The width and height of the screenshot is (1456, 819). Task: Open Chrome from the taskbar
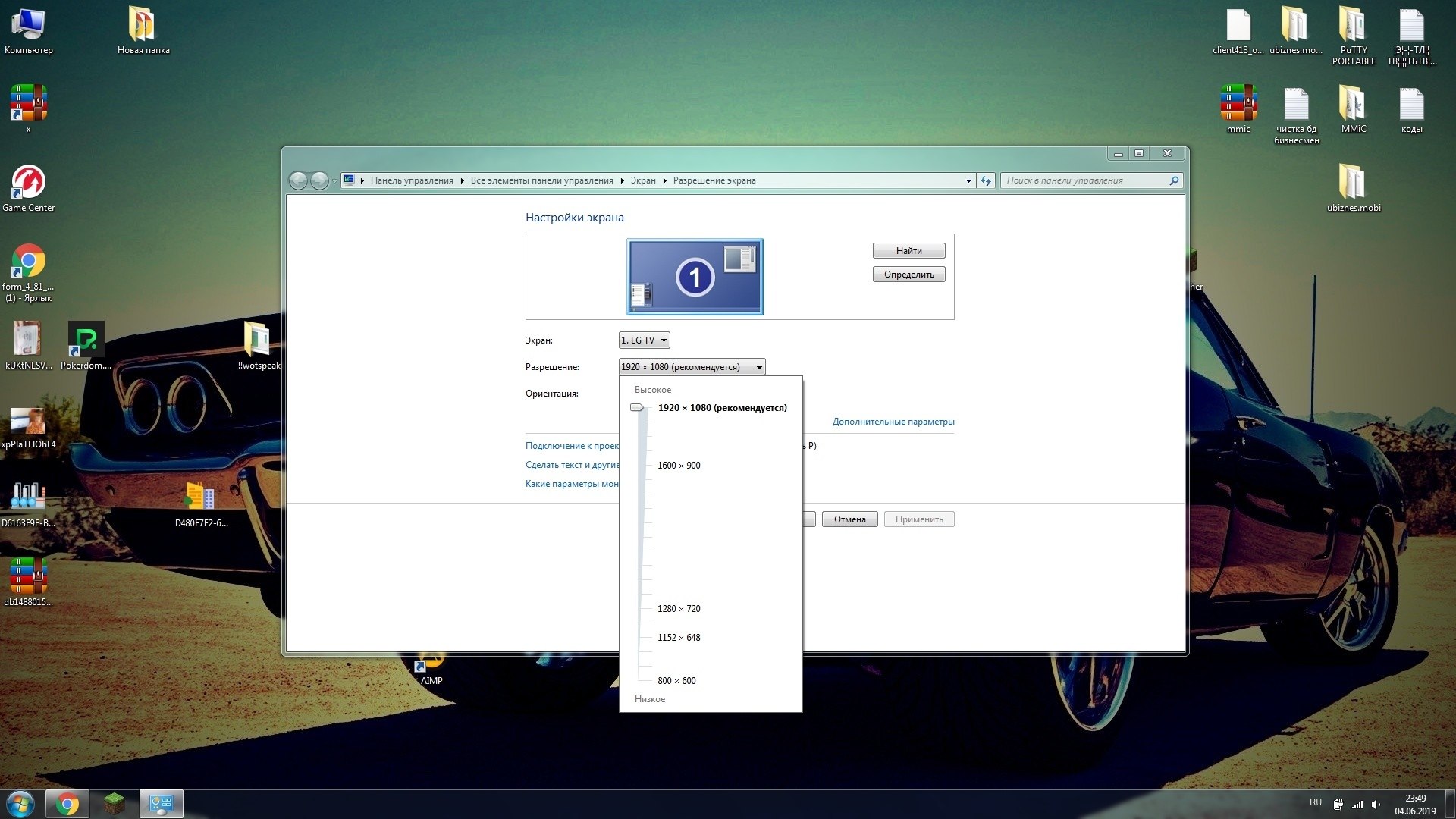67,804
